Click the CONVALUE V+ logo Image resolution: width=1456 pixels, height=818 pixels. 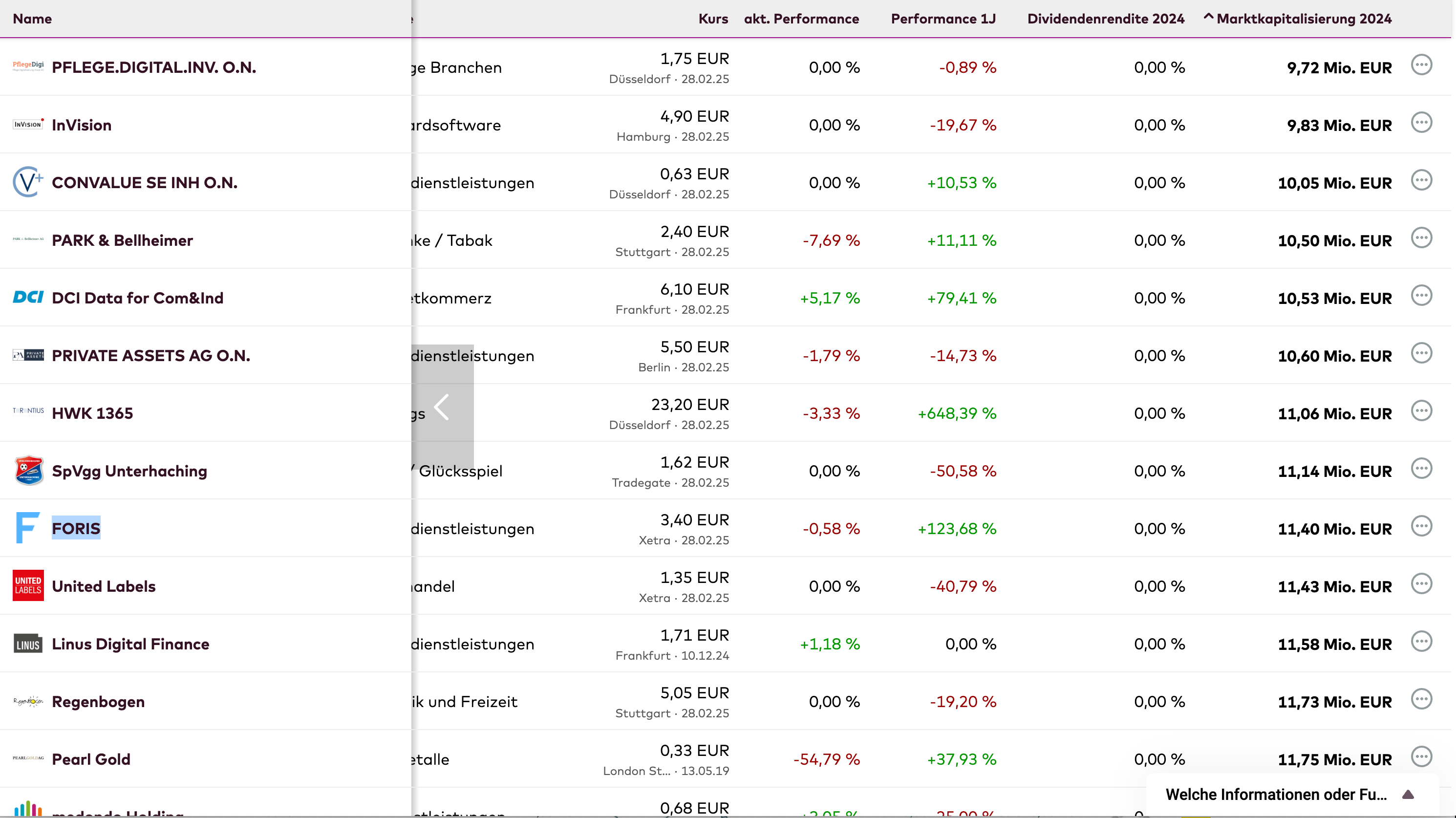(28, 182)
